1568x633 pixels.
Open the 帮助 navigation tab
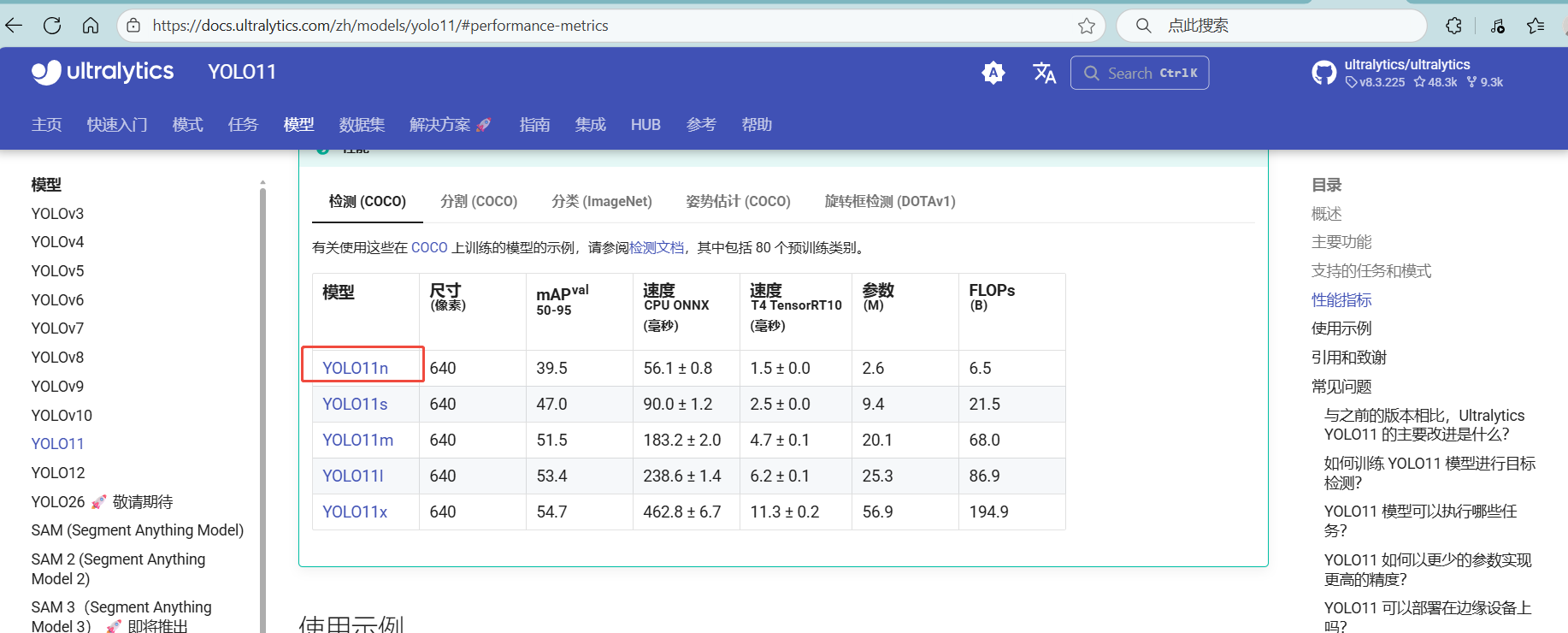757,125
